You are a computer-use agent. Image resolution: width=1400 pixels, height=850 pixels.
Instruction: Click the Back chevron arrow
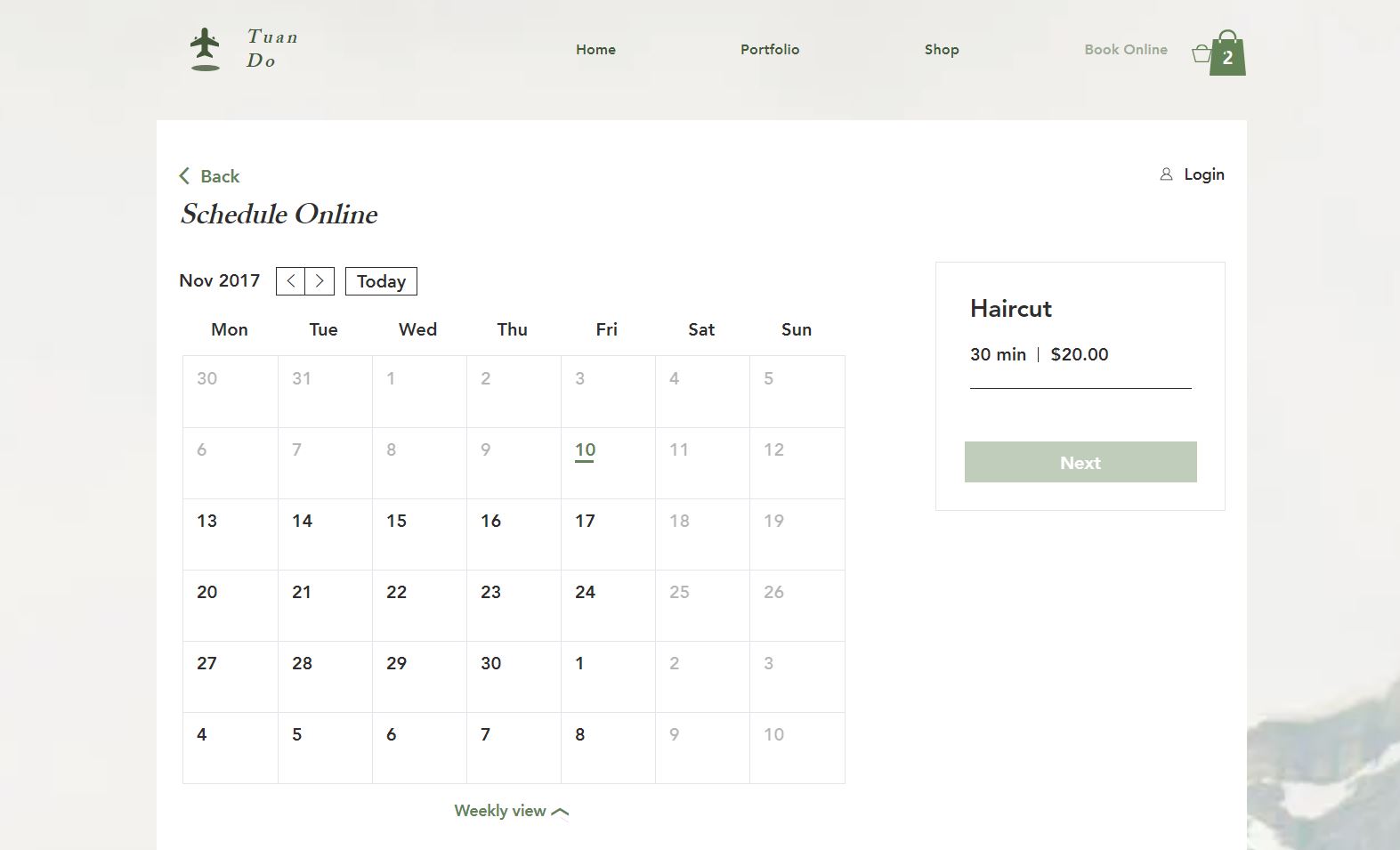[x=184, y=176]
